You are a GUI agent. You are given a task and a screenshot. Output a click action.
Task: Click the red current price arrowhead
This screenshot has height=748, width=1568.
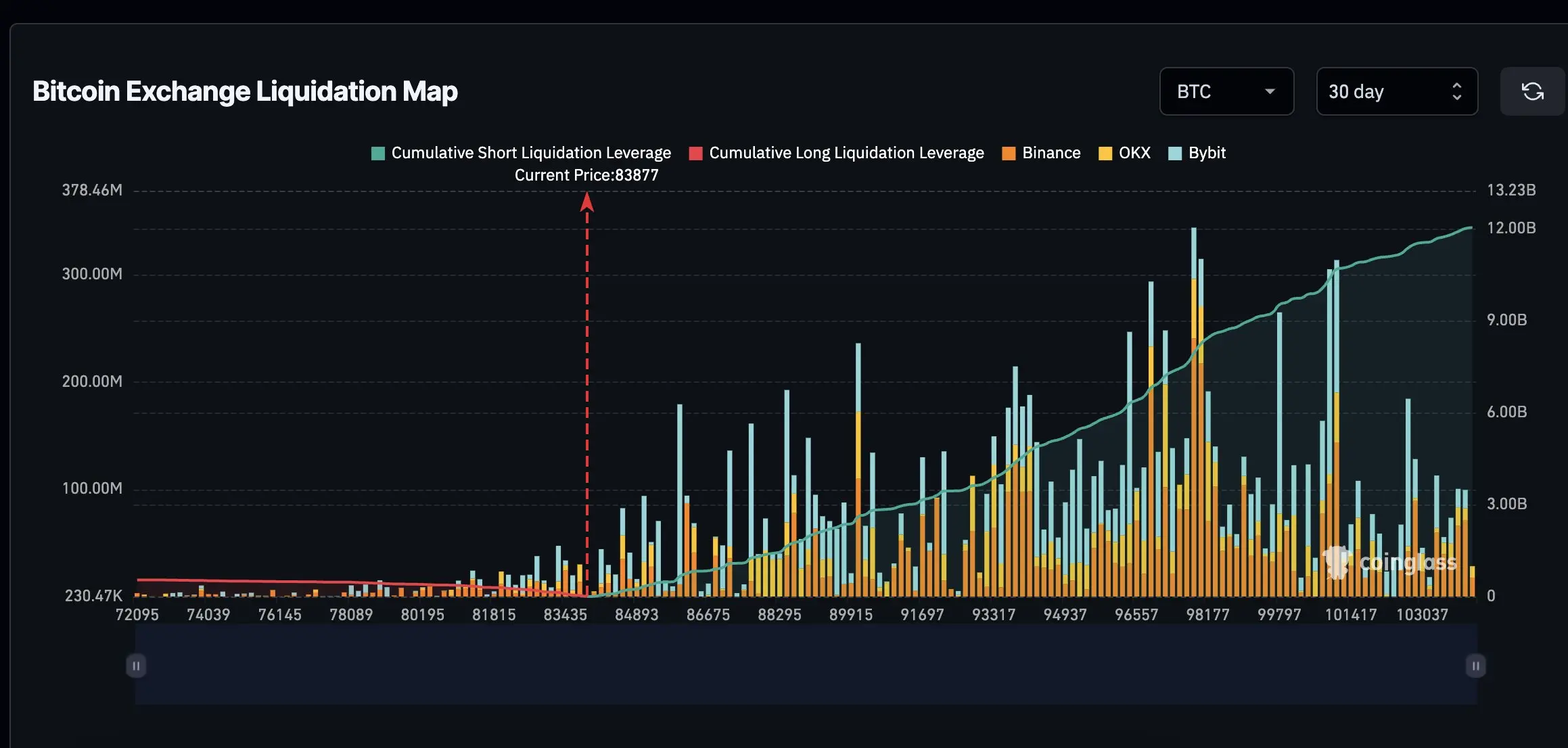point(587,202)
